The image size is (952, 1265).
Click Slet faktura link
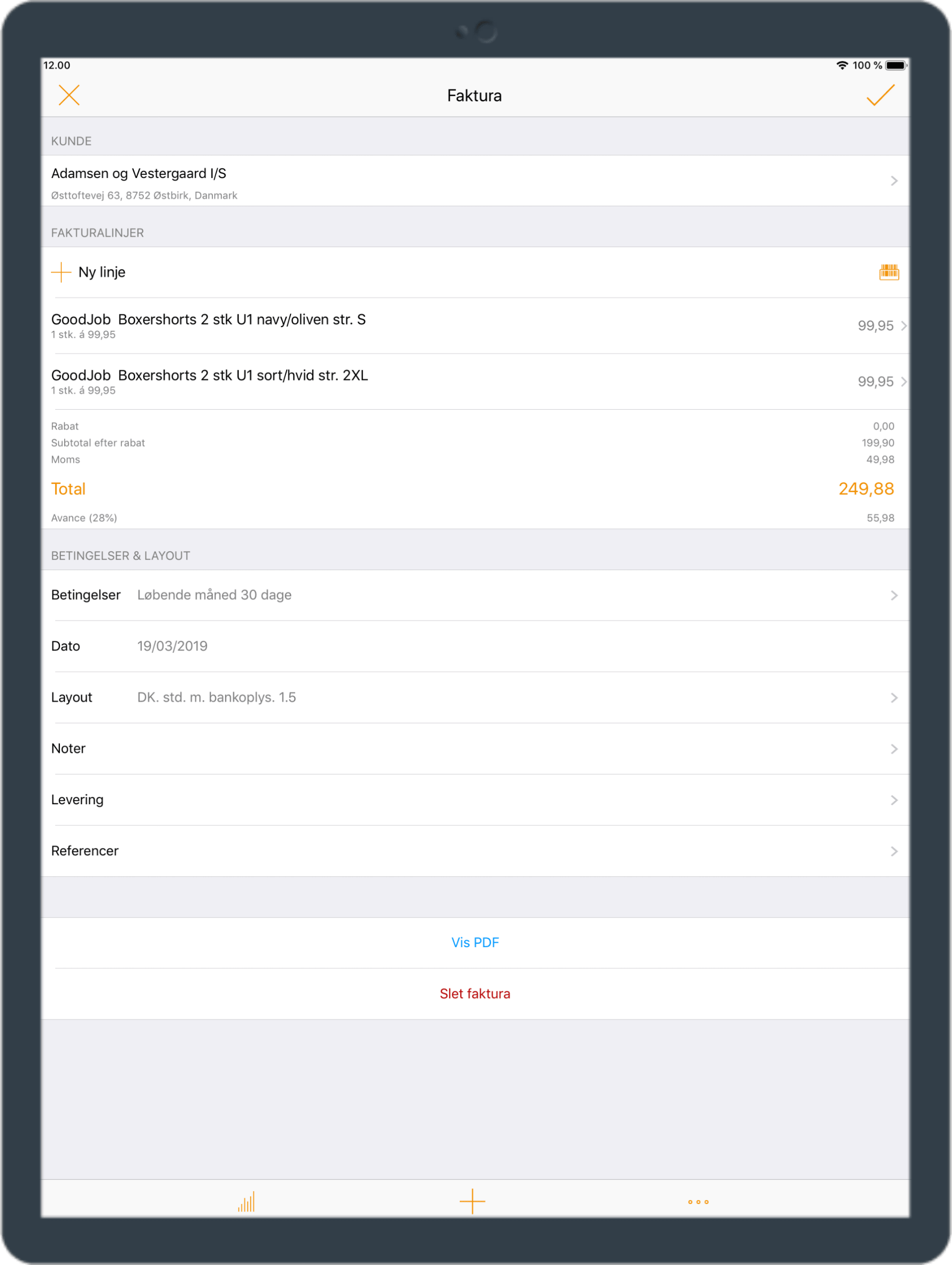pos(475,992)
